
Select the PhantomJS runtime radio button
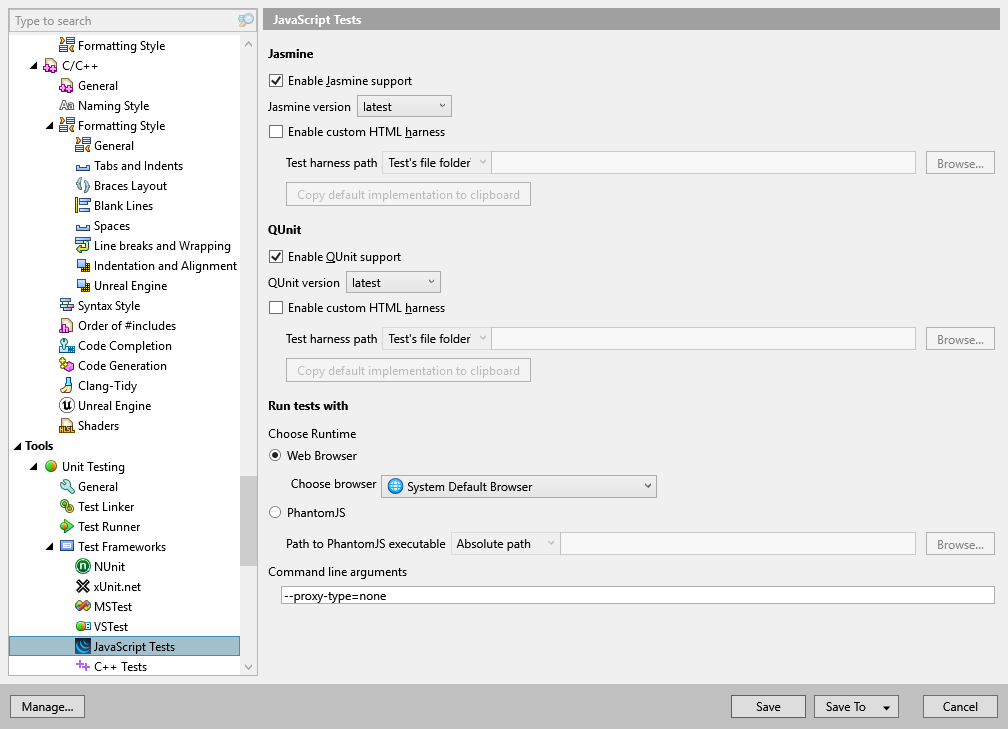(x=275, y=512)
